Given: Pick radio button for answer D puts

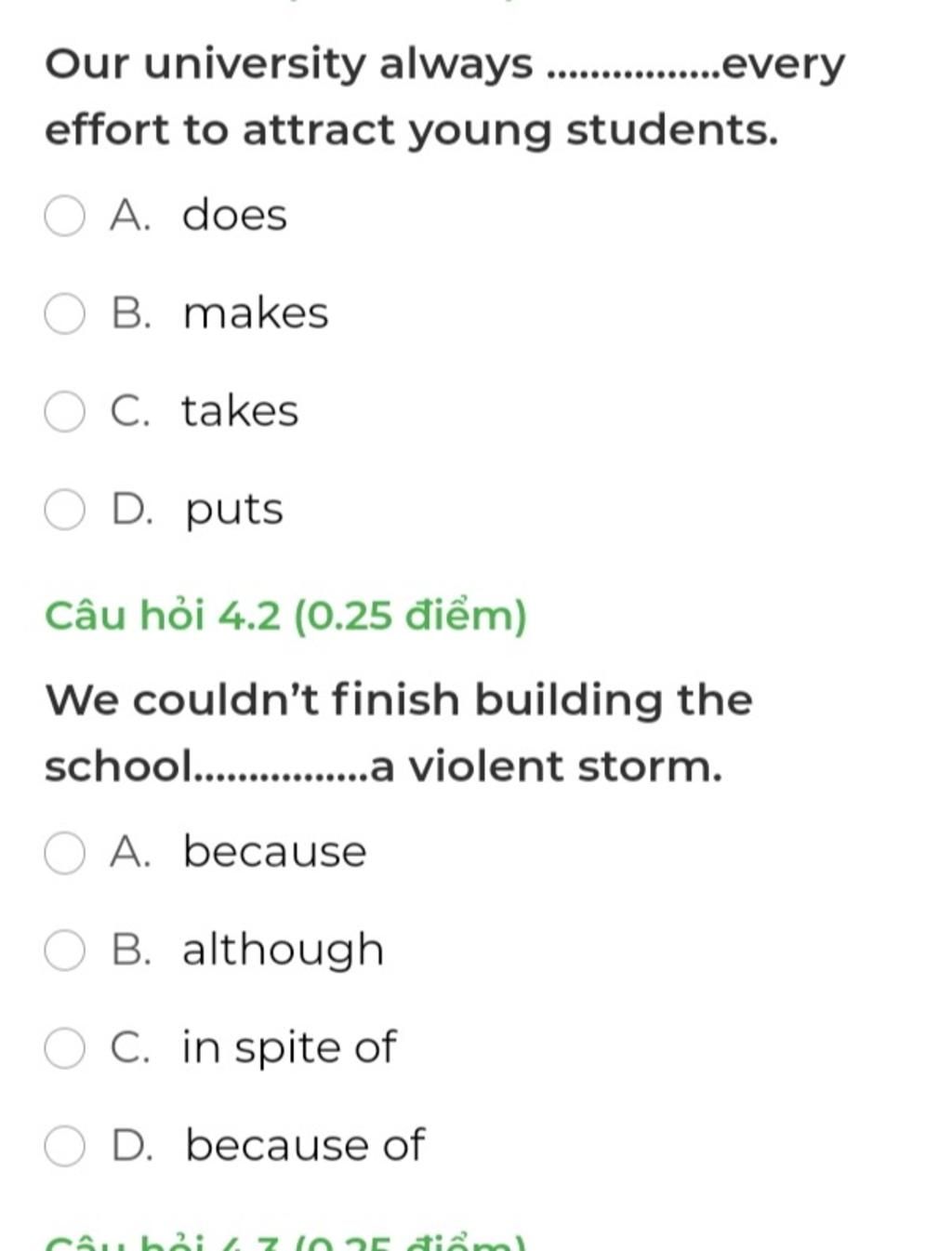Looking at the screenshot, I should click(x=64, y=510).
